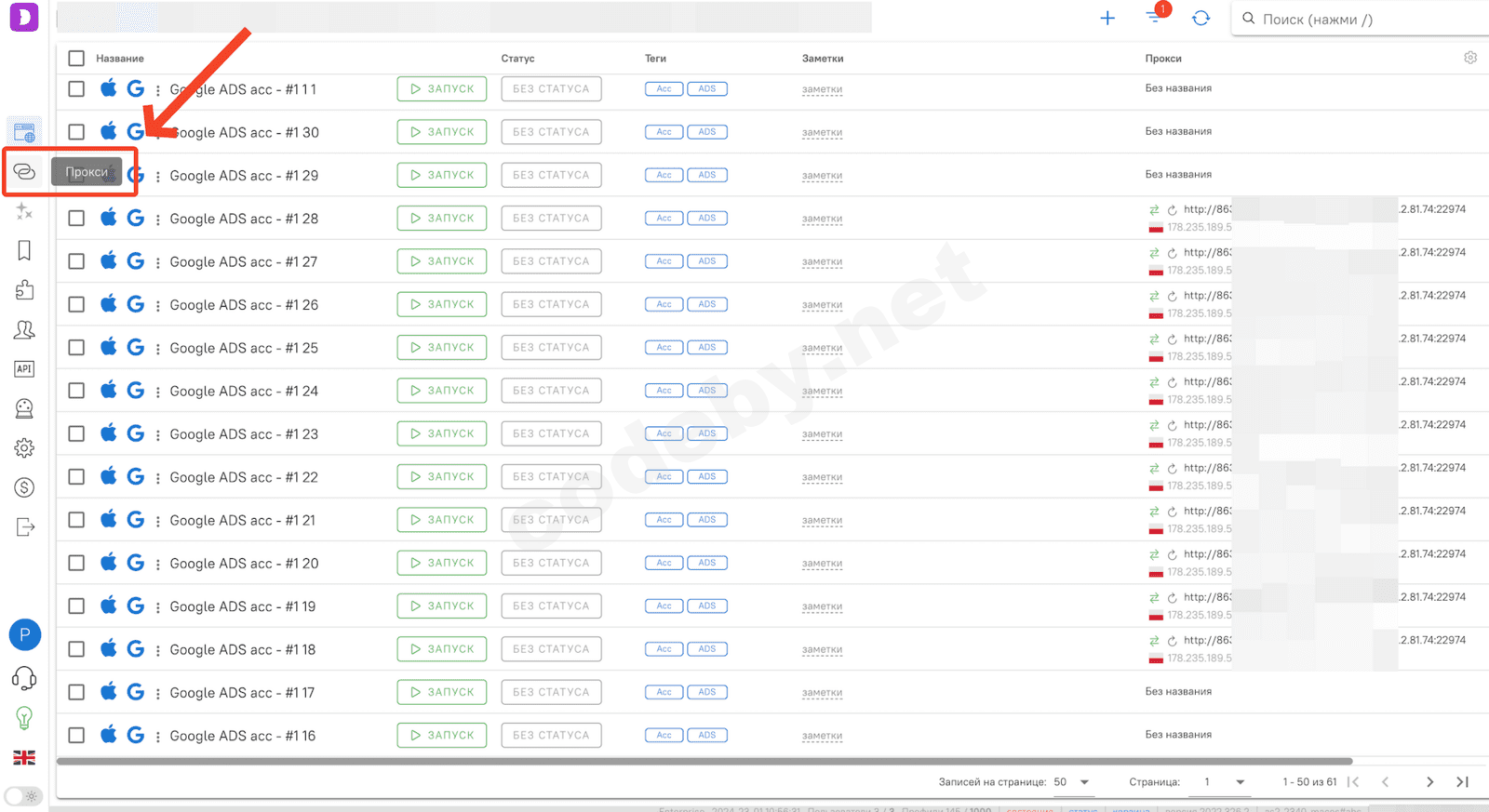Screen dimensions: 1489x812
Task: Open the extensions puzzle sidebar icon
Action: point(24,290)
